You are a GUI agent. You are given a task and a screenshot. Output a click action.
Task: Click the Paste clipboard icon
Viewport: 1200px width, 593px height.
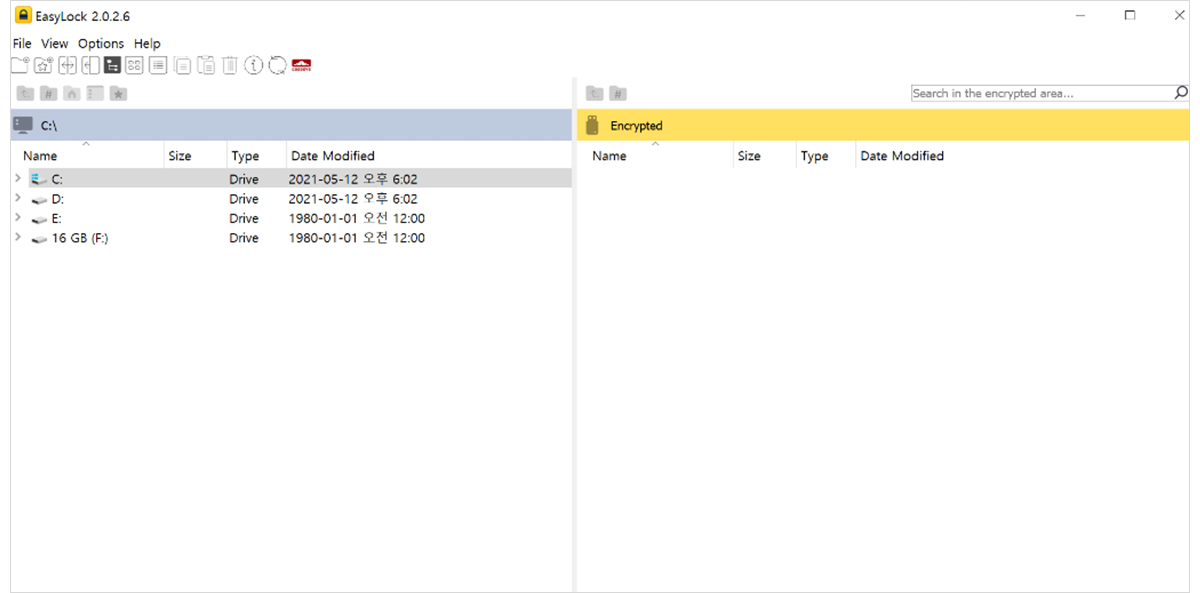[x=206, y=65]
